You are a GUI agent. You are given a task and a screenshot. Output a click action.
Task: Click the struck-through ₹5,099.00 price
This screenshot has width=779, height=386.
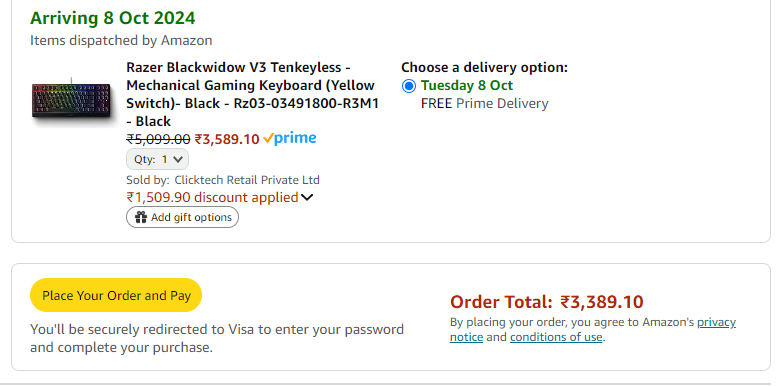(158, 139)
